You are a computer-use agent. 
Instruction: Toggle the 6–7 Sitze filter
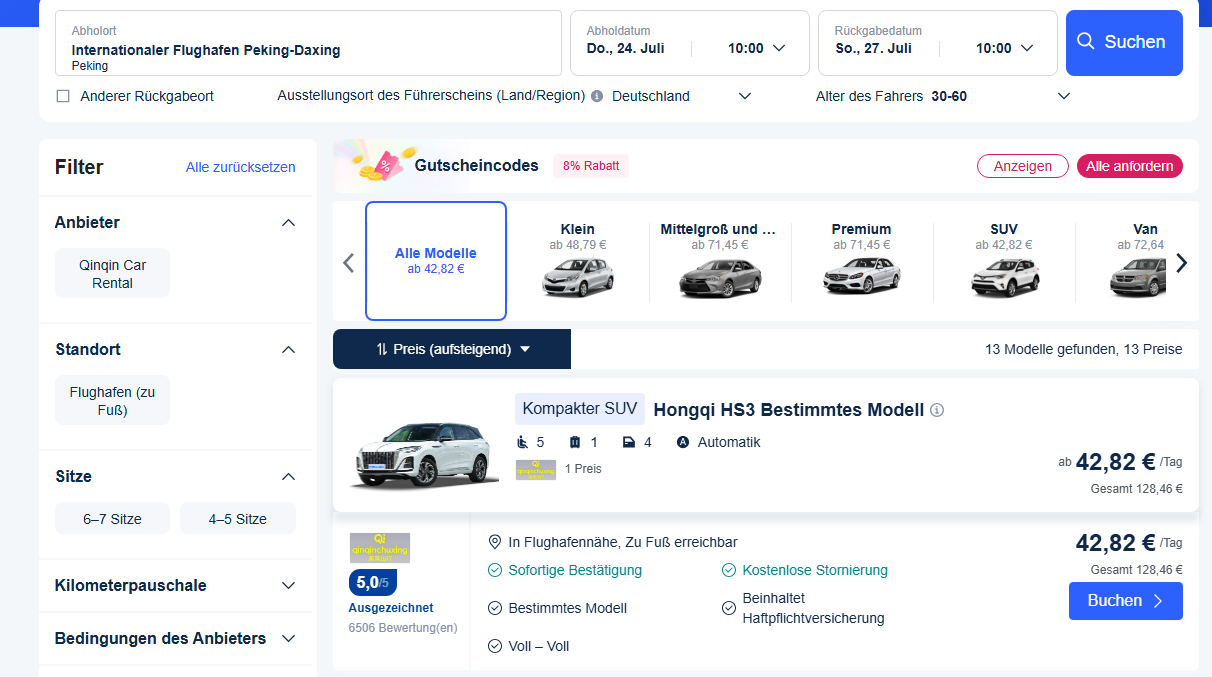coord(112,519)
